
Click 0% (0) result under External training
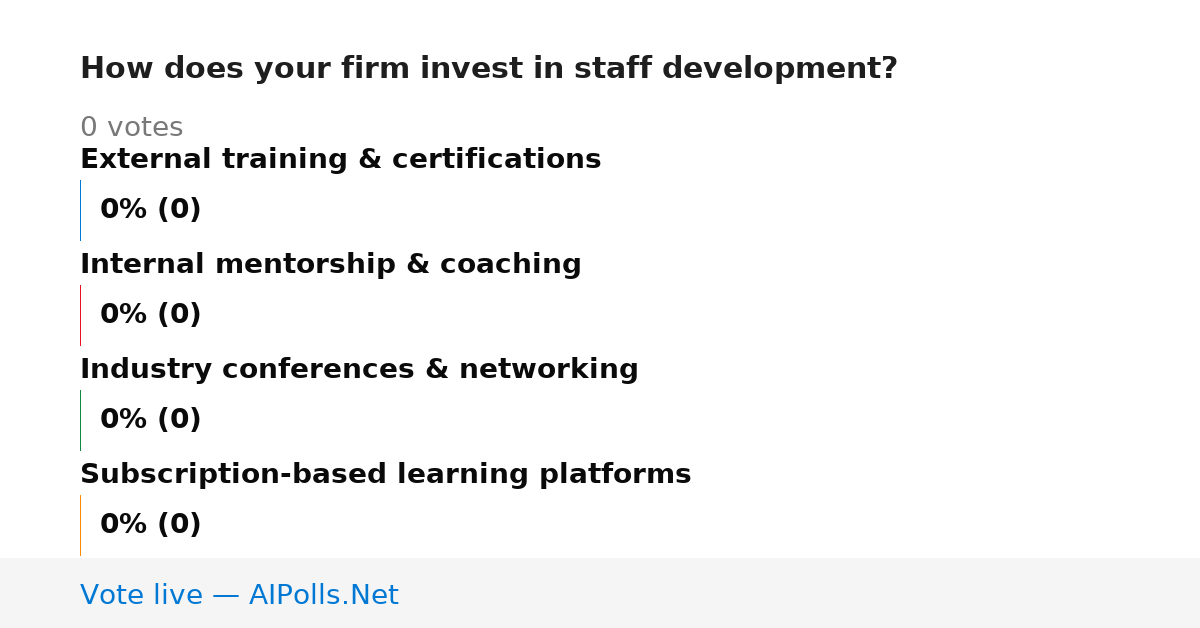coord(150,209)
